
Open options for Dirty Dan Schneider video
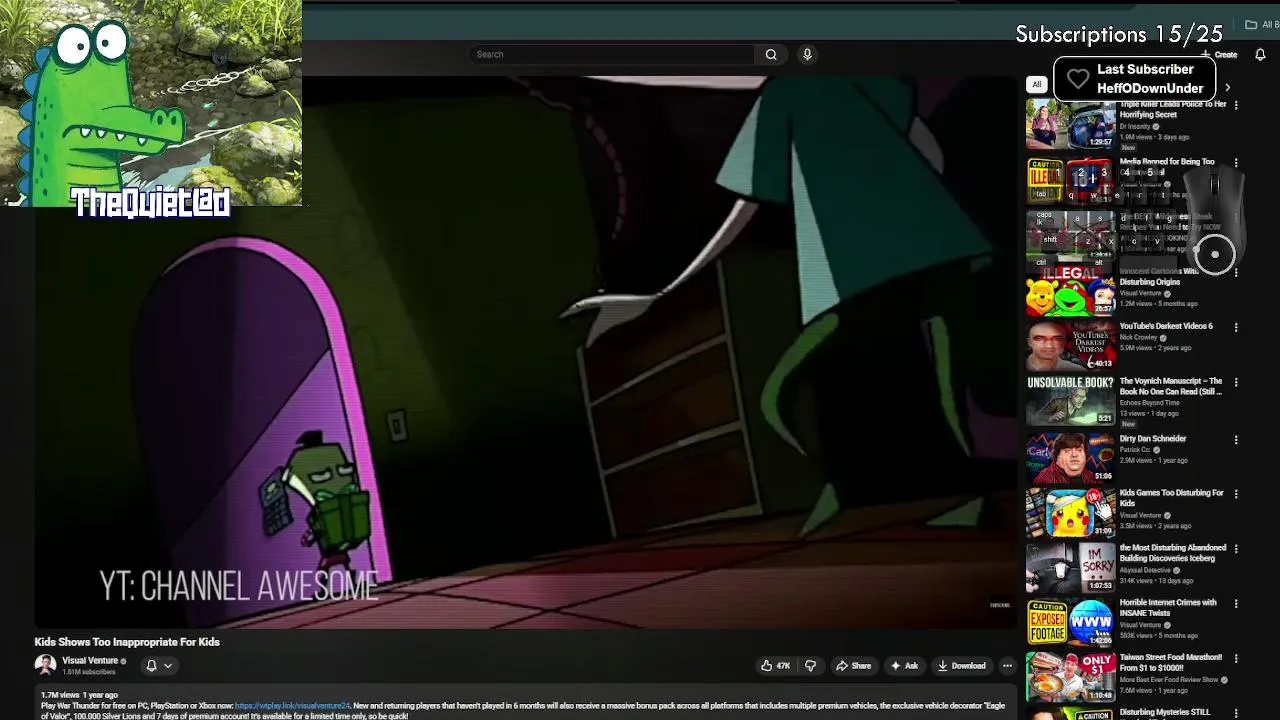coord(1236,440)
